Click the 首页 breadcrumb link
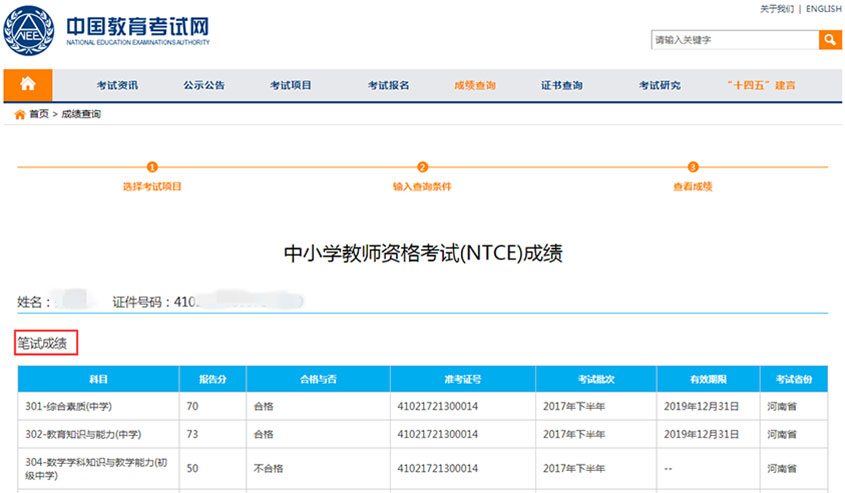Image resolution: width=845 pixels, height=493 pixels. (38, 115)
